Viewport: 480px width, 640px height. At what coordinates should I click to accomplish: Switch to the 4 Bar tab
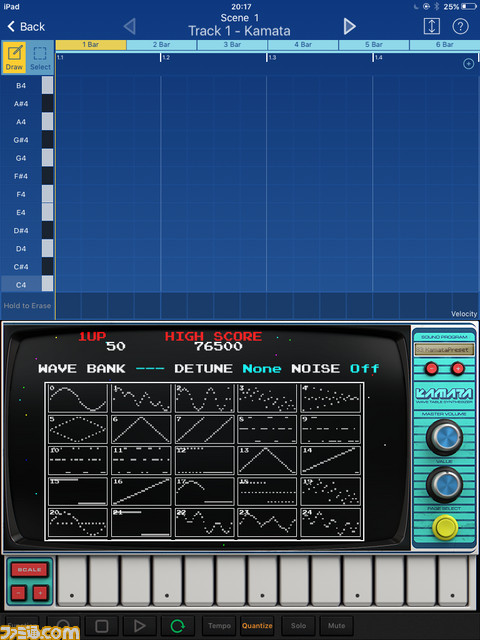coord(303,44)
